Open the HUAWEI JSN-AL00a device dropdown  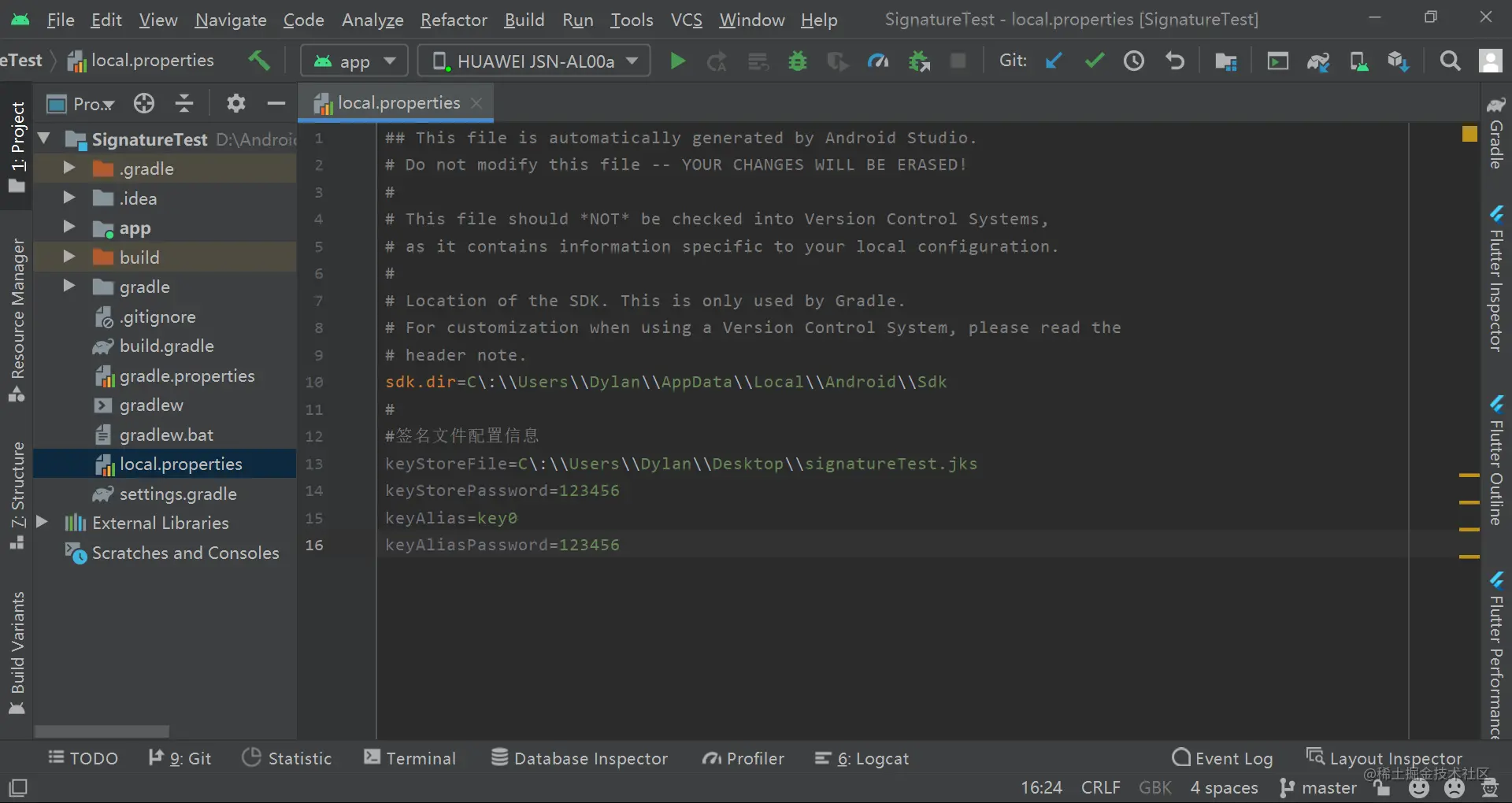point(534,61)
